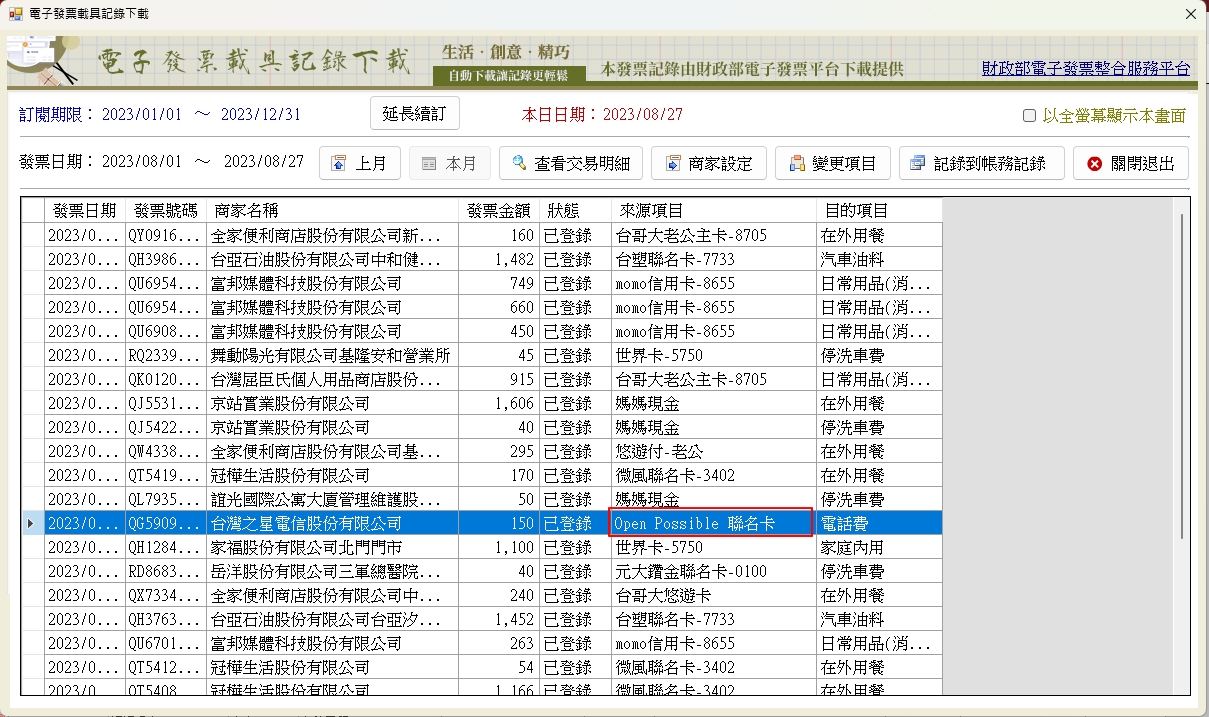Select the 誼光國際公寓大廈管理維護 merchant cell

pyautogui.click(x=333, y=499)
